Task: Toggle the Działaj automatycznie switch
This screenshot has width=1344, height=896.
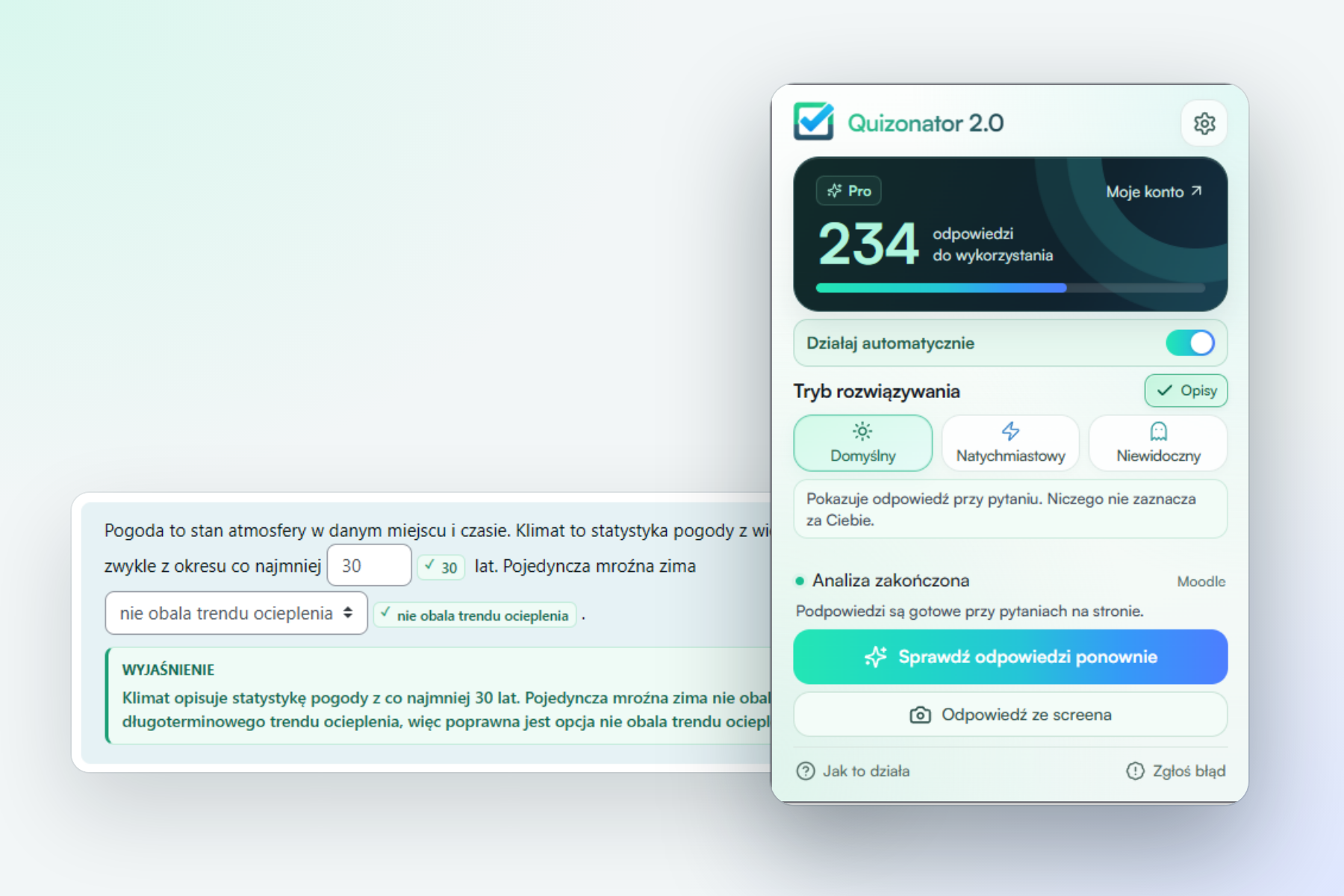Action: (x=1190, y=343)
